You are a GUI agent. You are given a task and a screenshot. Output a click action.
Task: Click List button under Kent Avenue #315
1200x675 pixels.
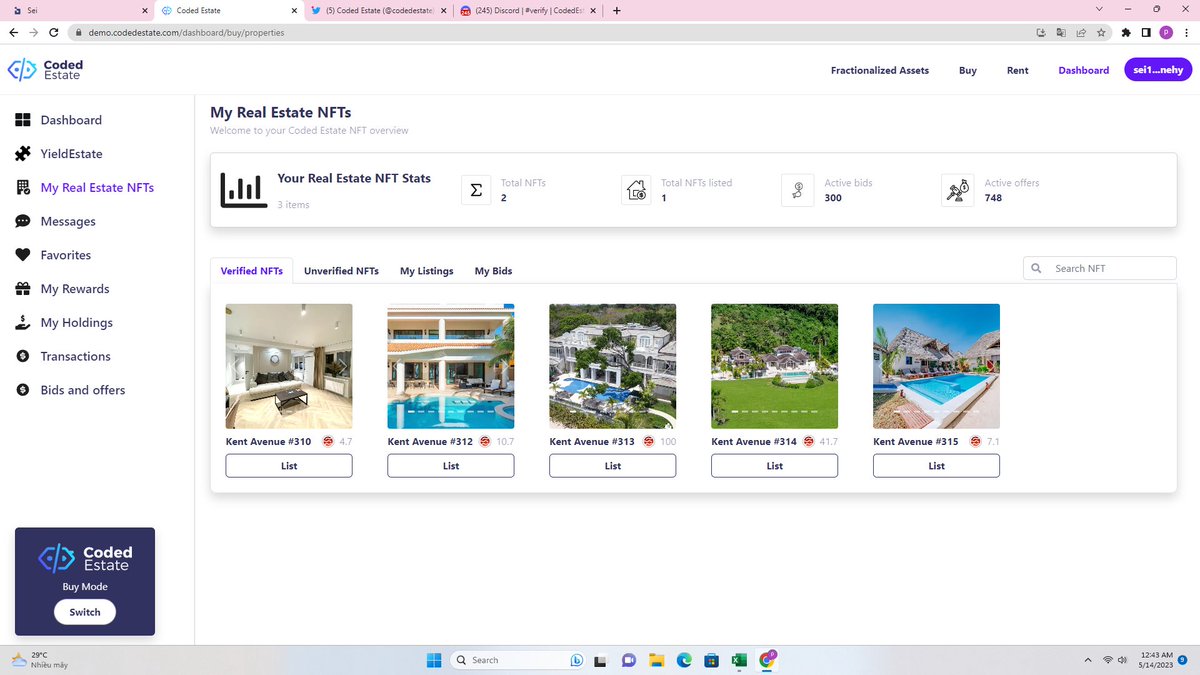tap(936, 466)
